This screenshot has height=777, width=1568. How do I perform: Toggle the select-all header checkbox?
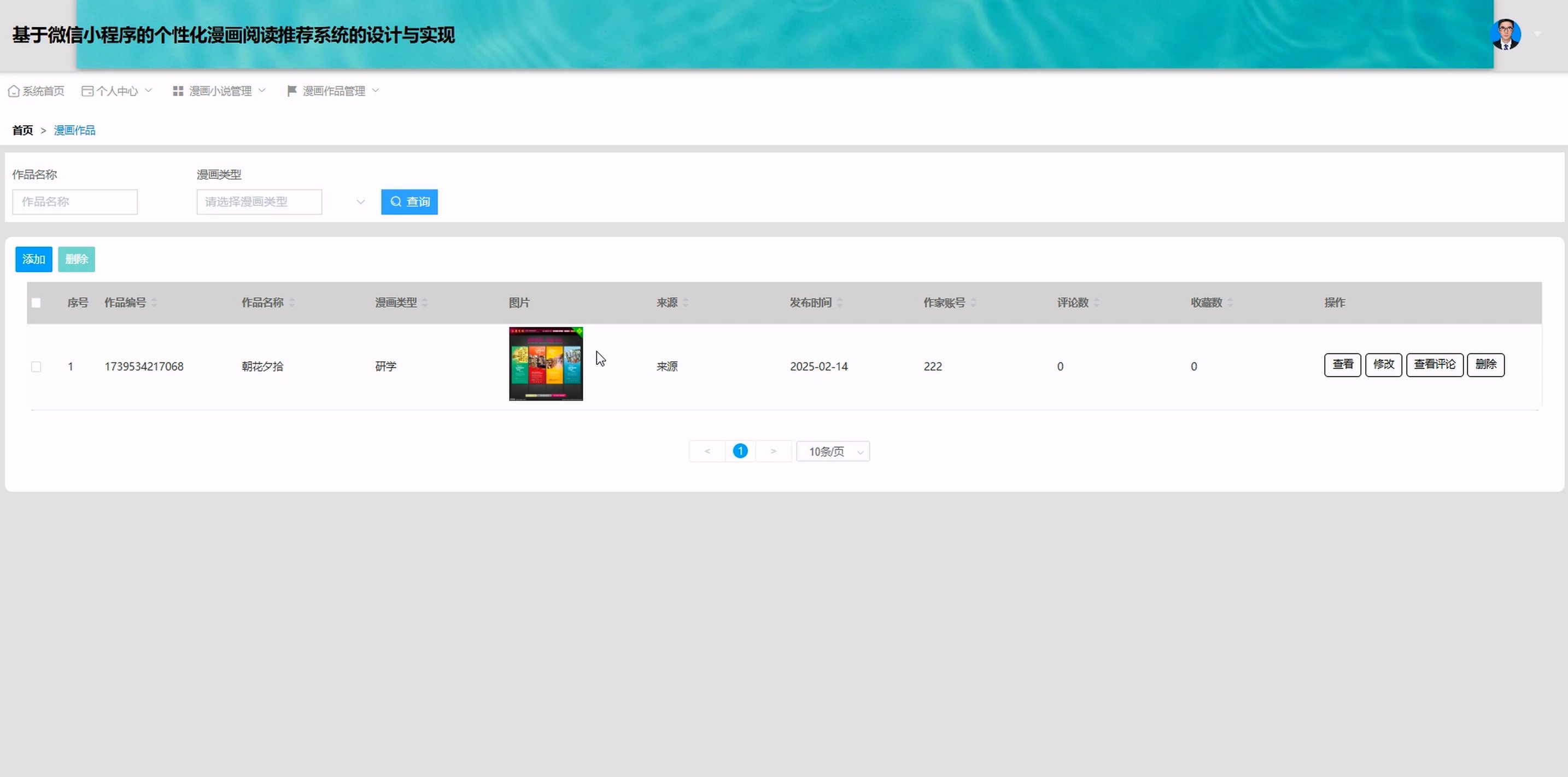pos(36,302)
